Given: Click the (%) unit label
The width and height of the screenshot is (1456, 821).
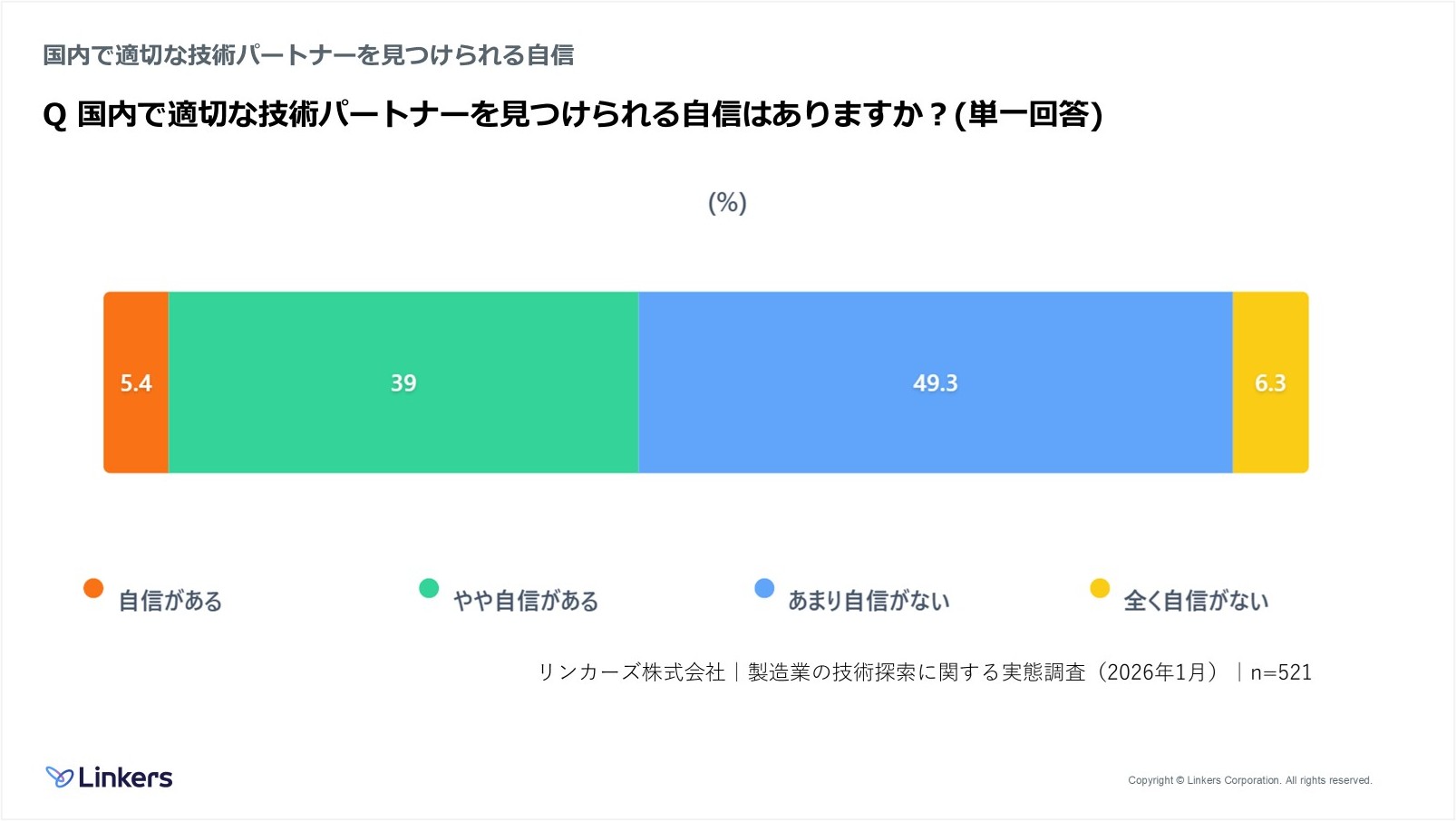Looking at the screenshot, I should point(727,202).
